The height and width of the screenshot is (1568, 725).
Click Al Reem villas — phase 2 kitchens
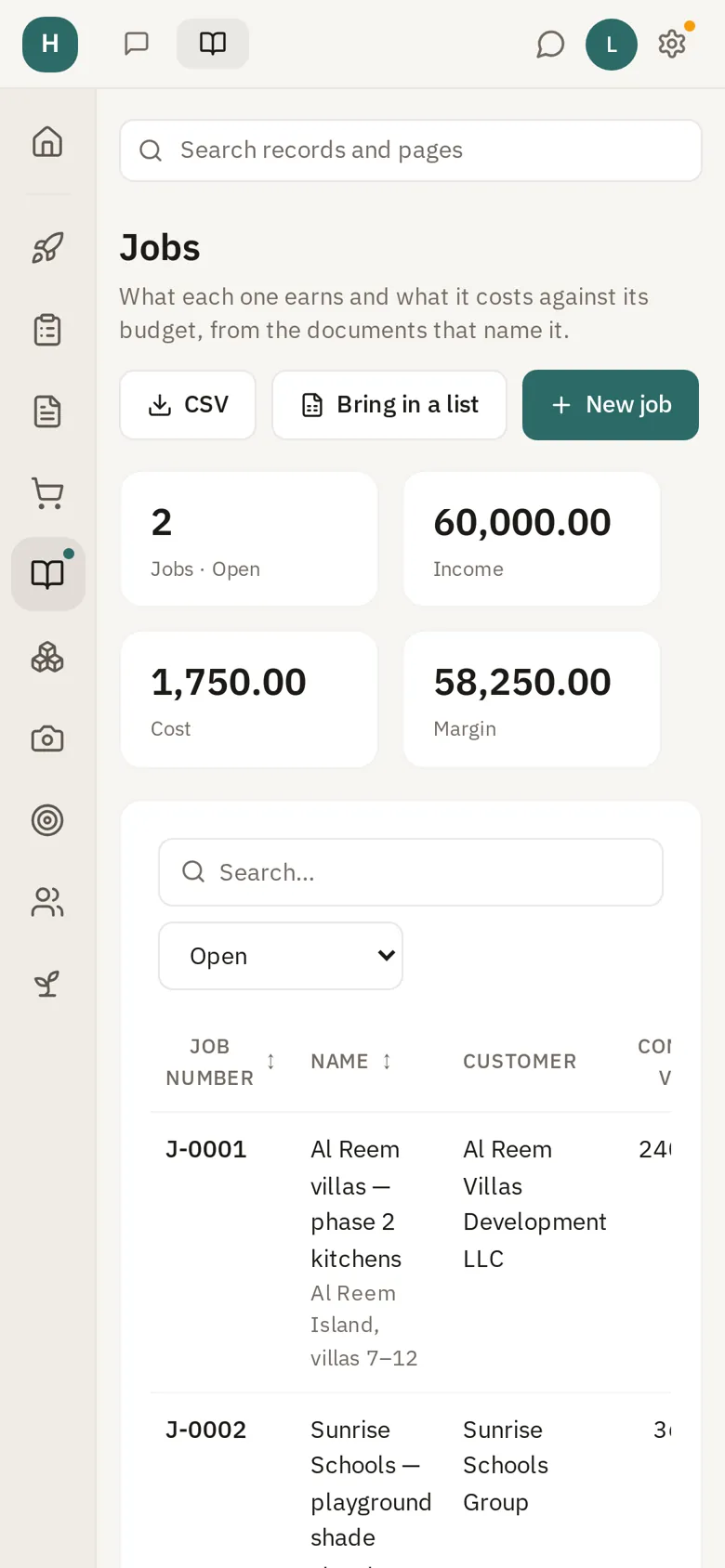pyautogui.click(x=356, y=1204)
